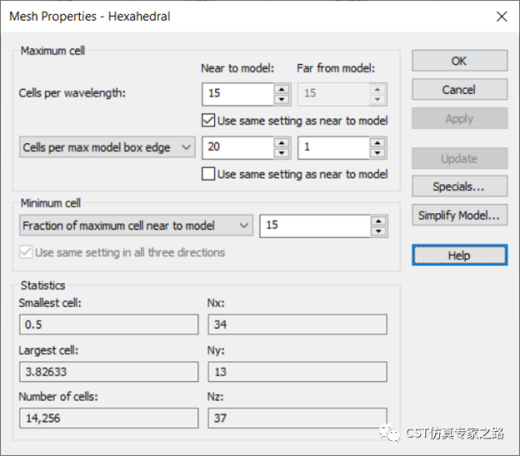520x457 pixels.
Task: Increment the near-to-model box edge value of 20
Action: click(x=282, y=143)
